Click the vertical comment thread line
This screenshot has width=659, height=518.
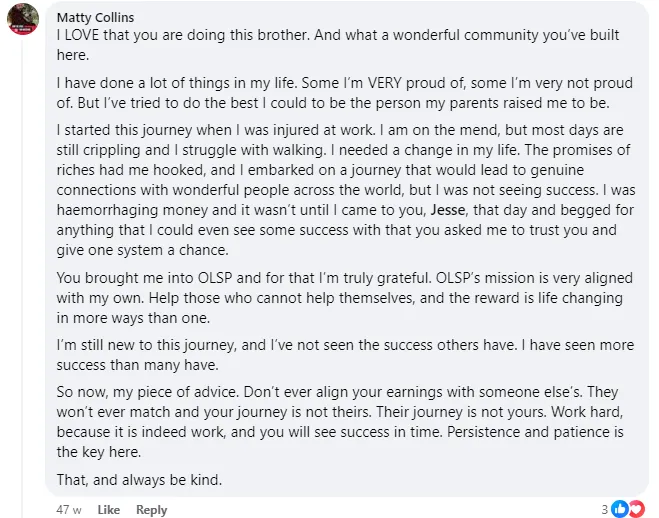pos(22,277)
